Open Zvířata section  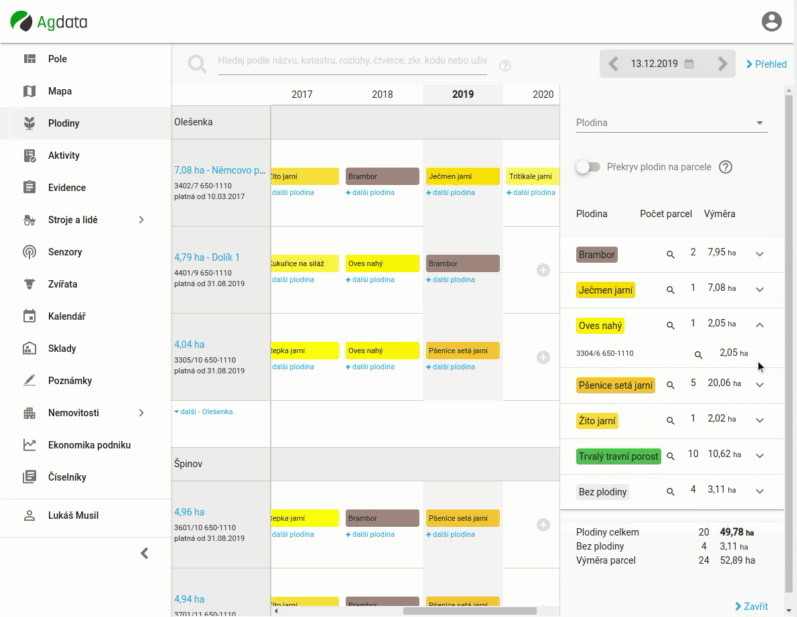point(85,284)
